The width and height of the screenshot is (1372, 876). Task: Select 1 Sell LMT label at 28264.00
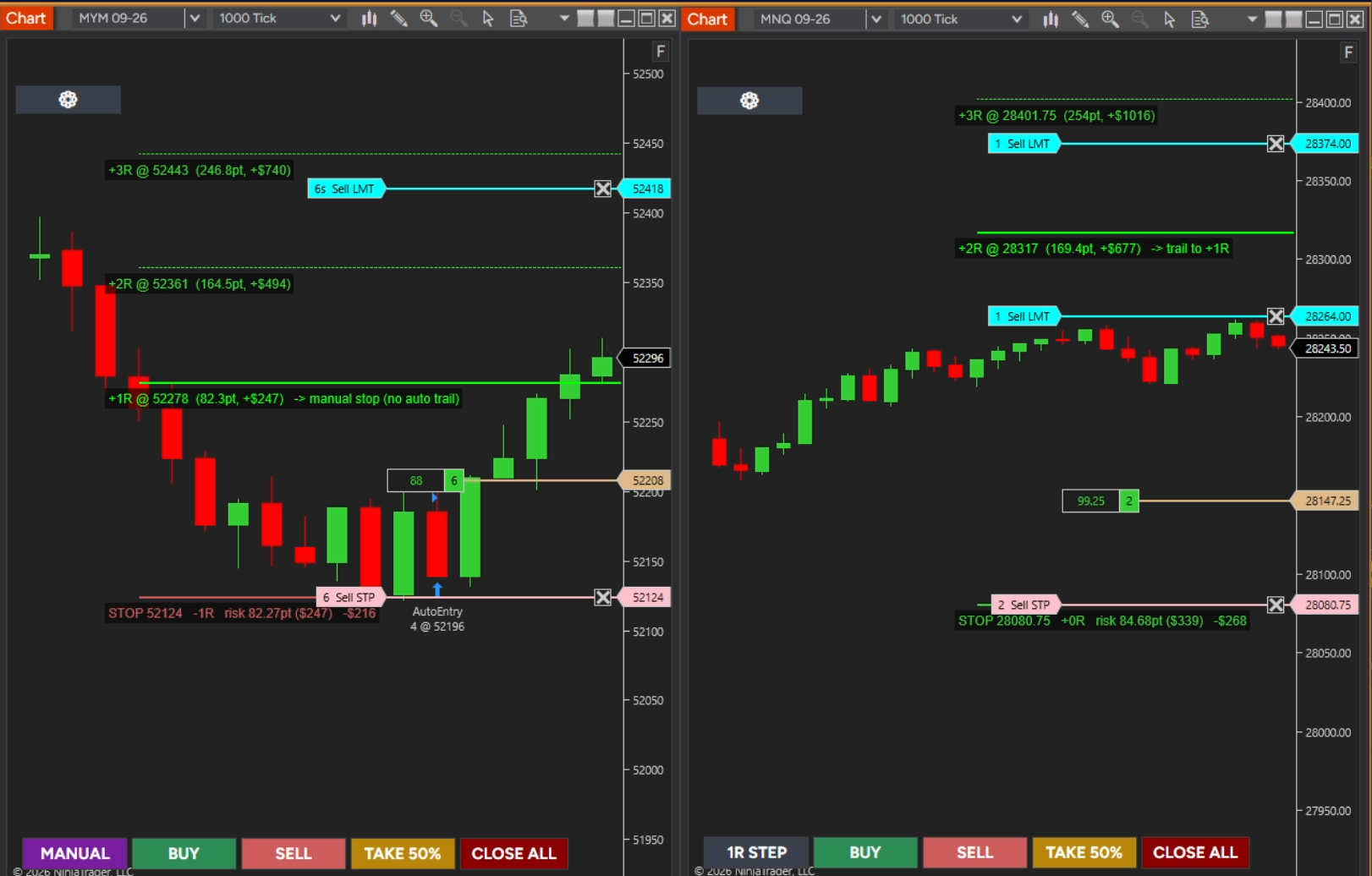[1024, 316]
